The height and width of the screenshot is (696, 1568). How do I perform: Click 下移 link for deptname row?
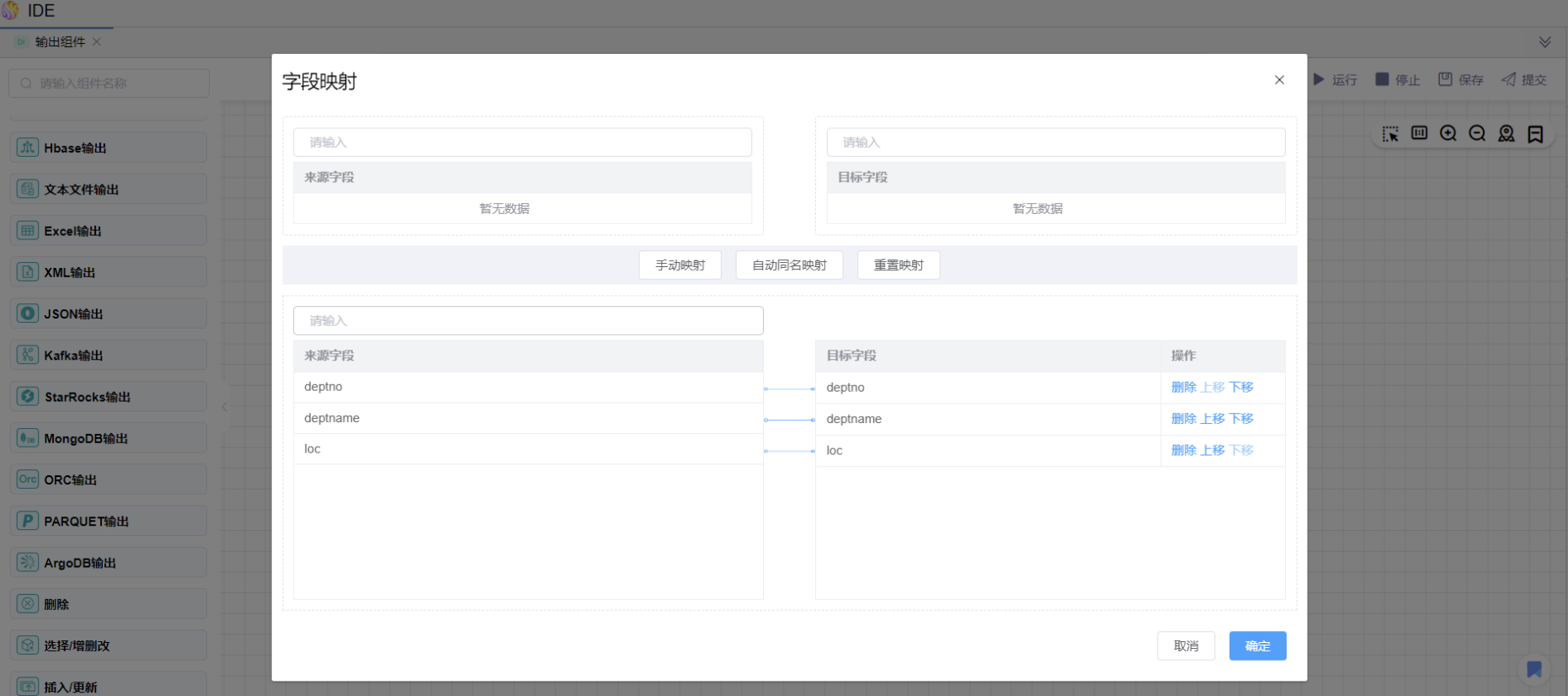1241,419
